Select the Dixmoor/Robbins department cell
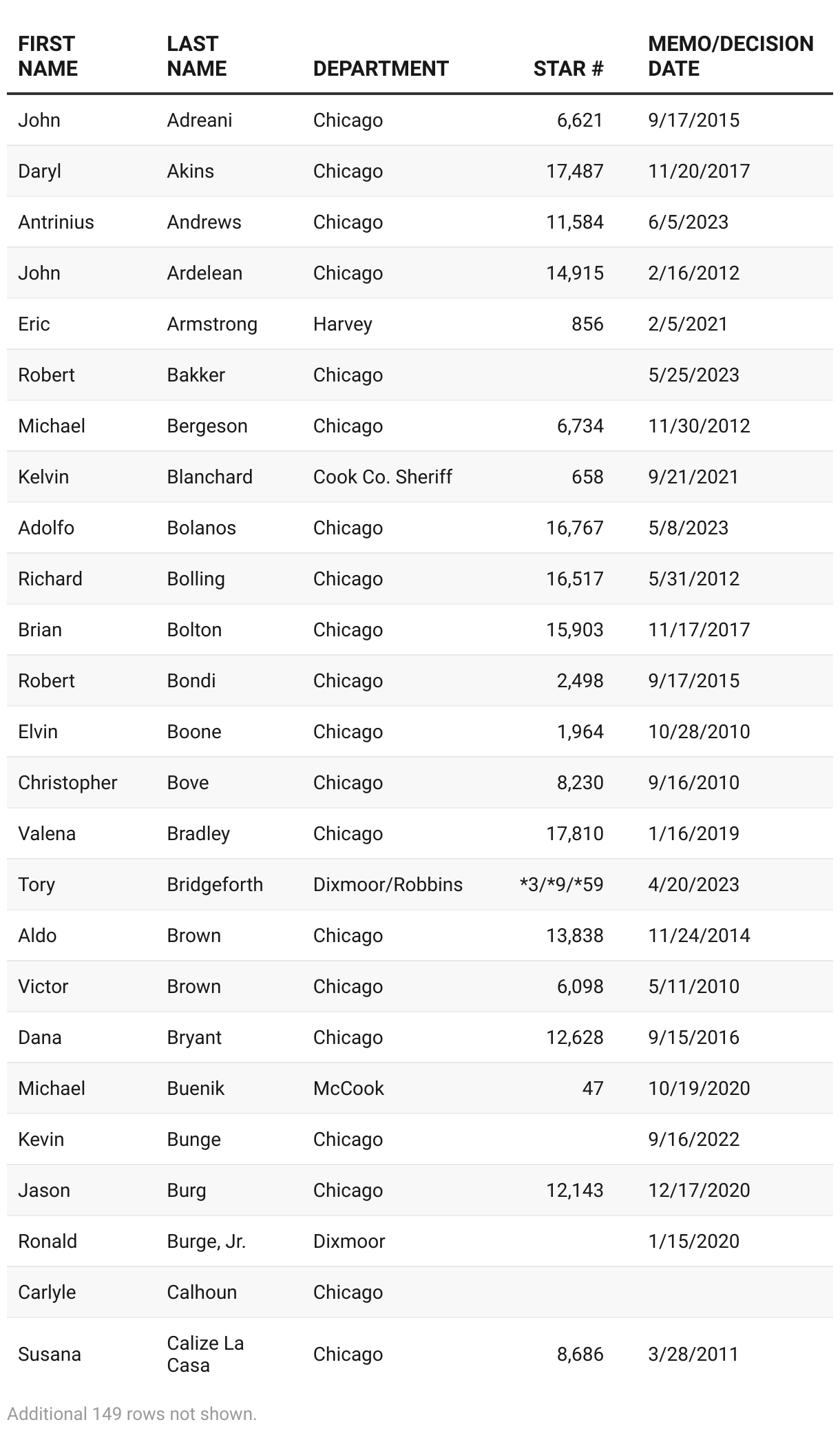This screenshot has height=1431, width=840. 388,884
